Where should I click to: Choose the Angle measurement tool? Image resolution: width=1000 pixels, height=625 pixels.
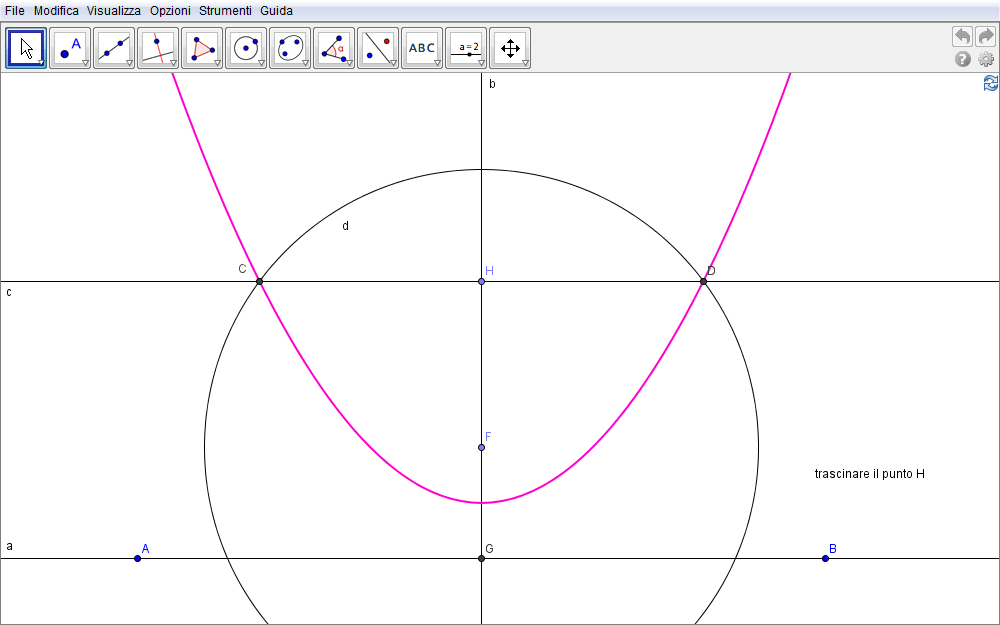(334, 47)
